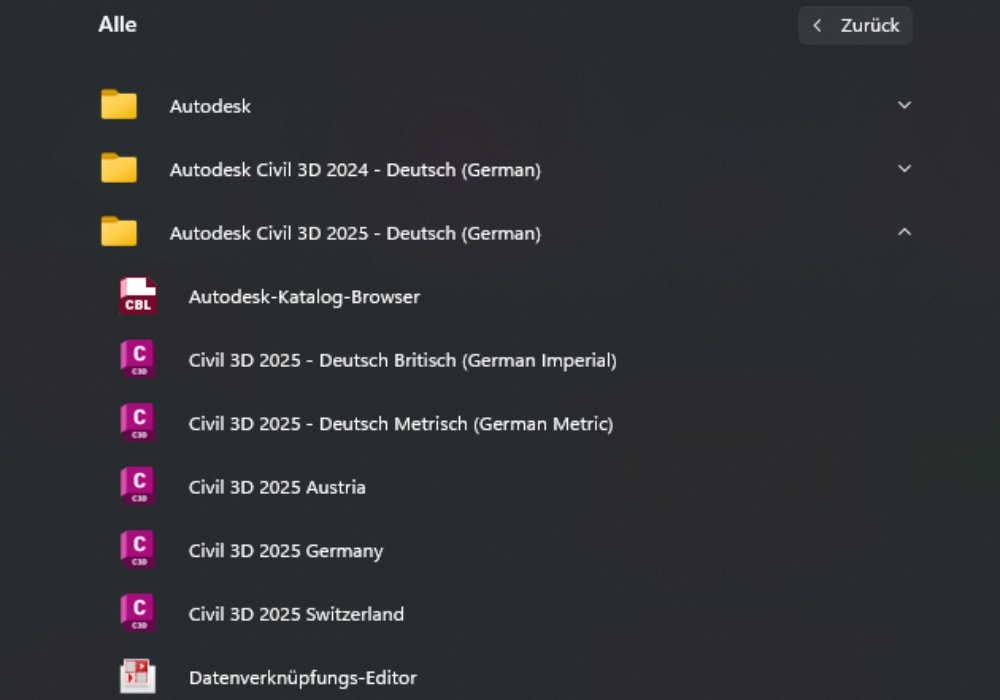
Task: Go back with the Zurück button
Action: [x=855, y=26]
